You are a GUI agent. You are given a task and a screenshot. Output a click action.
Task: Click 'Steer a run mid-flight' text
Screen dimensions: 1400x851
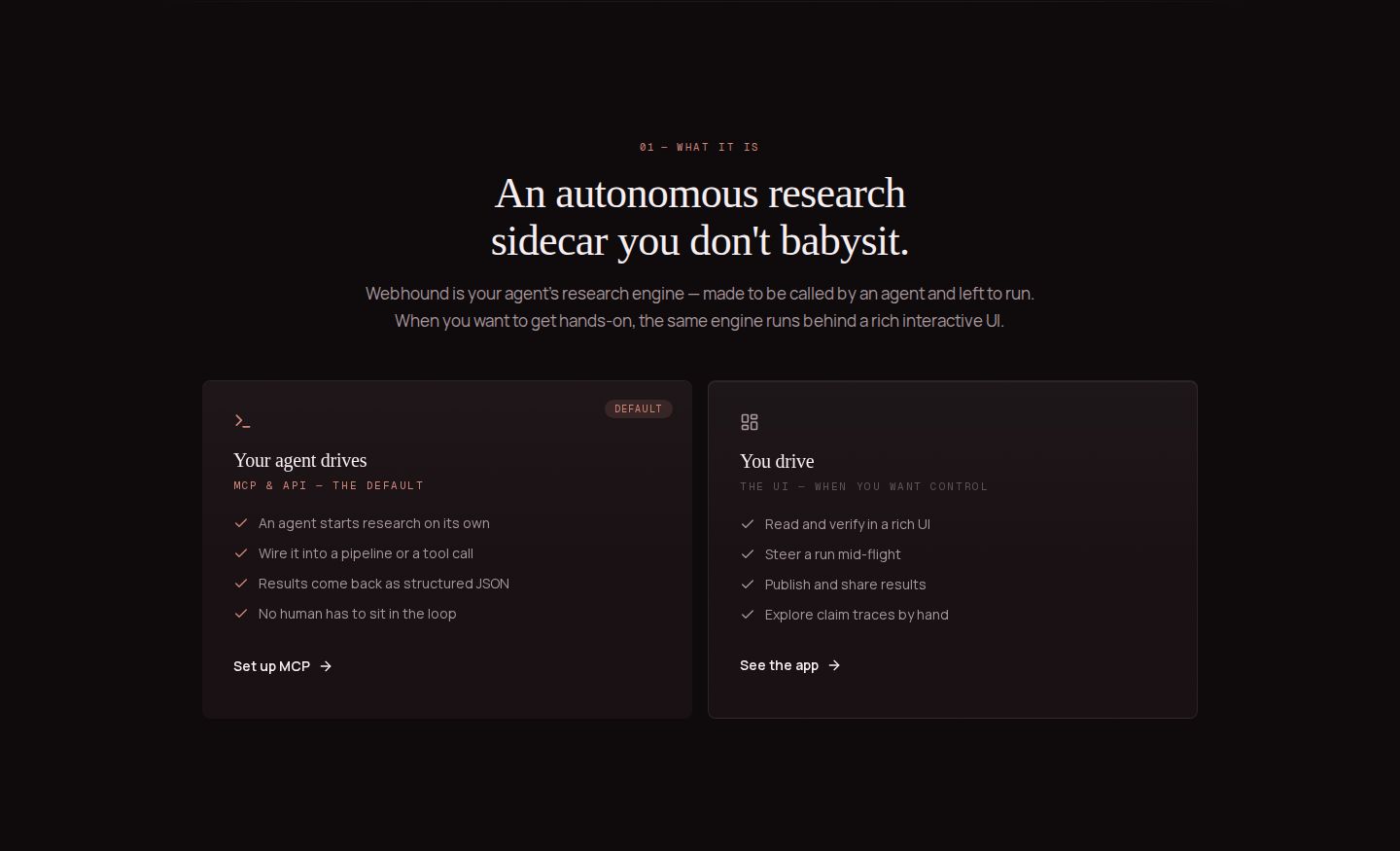tap(833, 554)
